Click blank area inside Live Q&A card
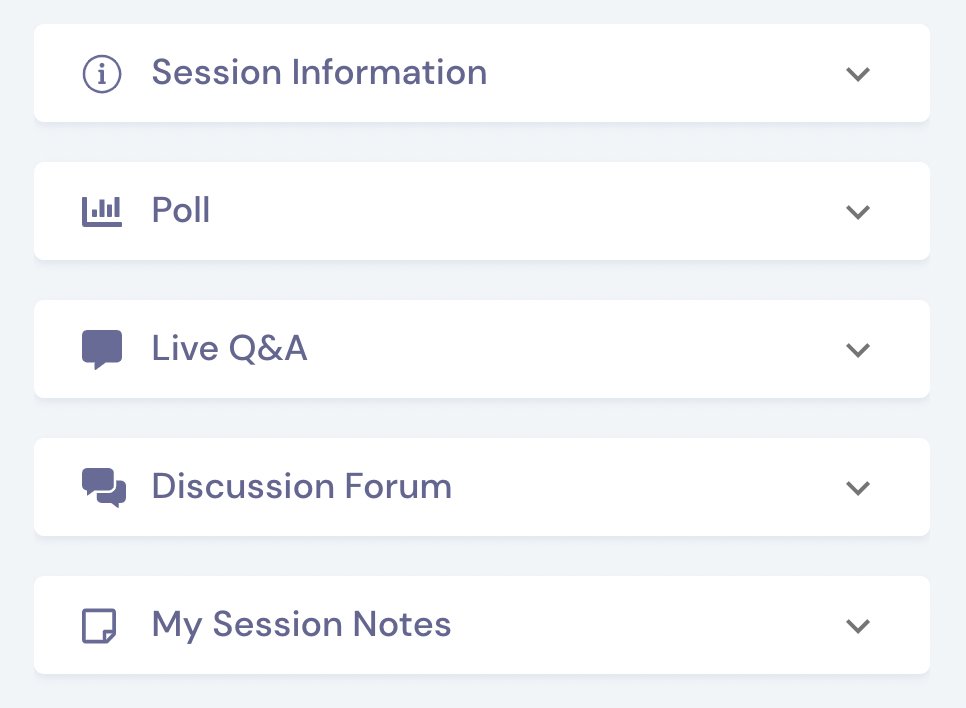The image size is (966, 708). [573, 349]
